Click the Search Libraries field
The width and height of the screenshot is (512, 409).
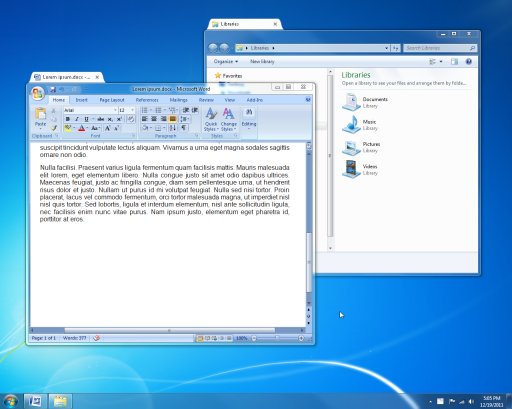(440, 48)
